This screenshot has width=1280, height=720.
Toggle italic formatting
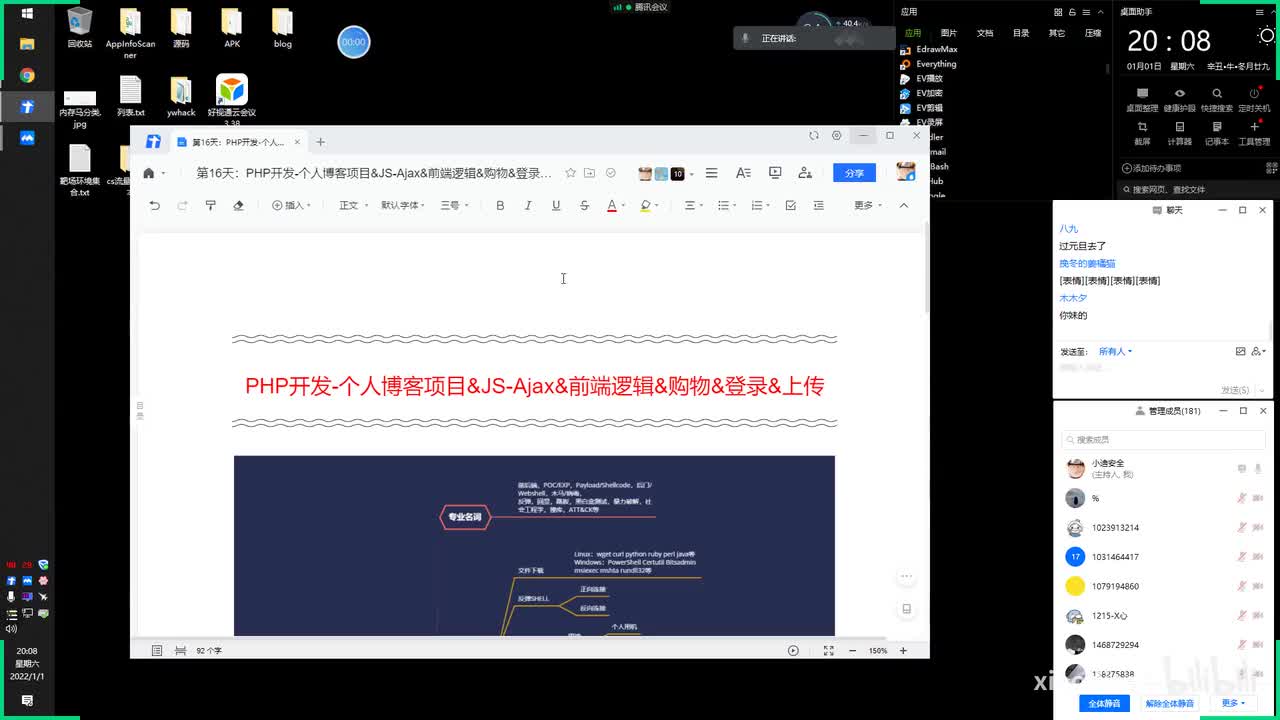click(528, 205)
